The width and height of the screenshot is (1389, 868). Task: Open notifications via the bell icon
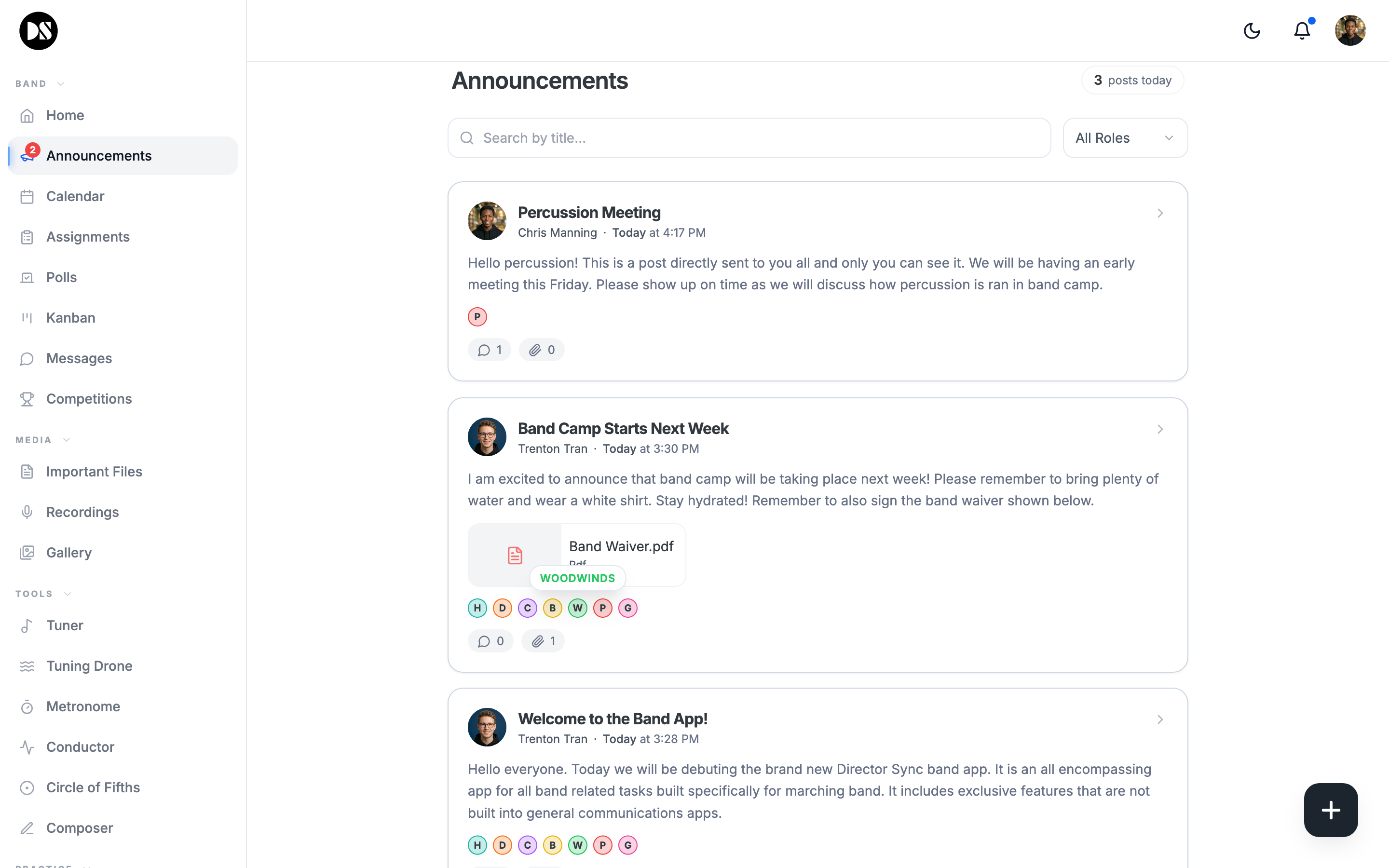pyautogui.click(x=1301, y=30)
